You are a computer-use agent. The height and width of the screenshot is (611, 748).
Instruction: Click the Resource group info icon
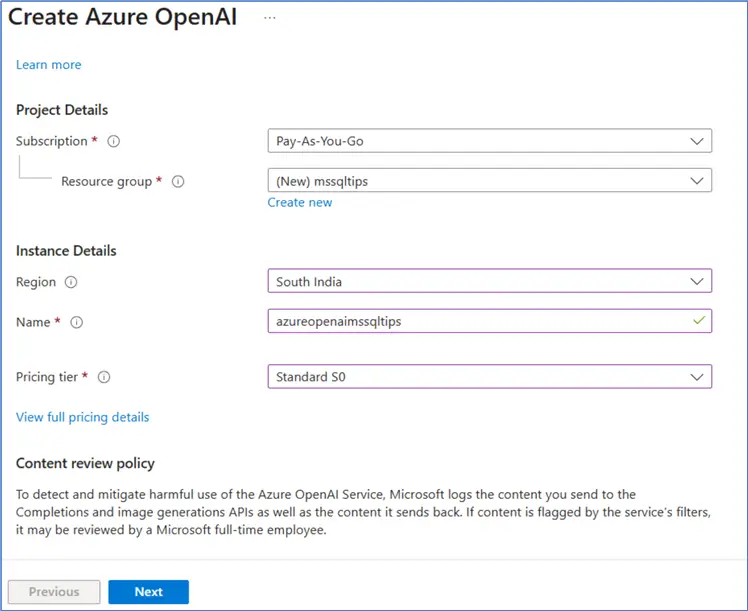178,182
